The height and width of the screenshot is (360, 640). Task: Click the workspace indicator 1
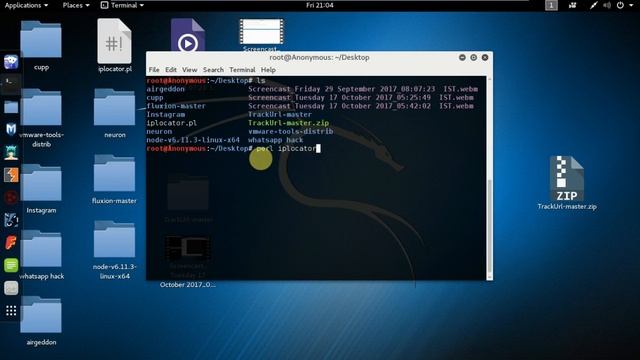click(x=551, y=5)
